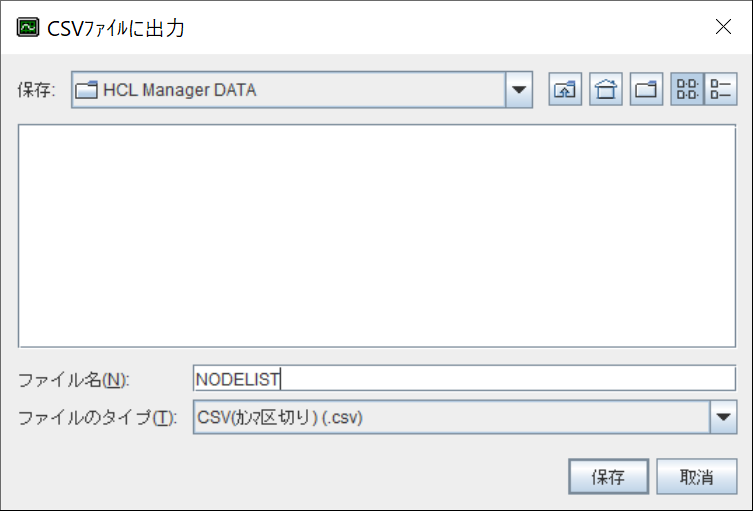Click the 保存: location label
This screenshot has width=753, height=511.
pyautogui.click(x=36, y=90)
